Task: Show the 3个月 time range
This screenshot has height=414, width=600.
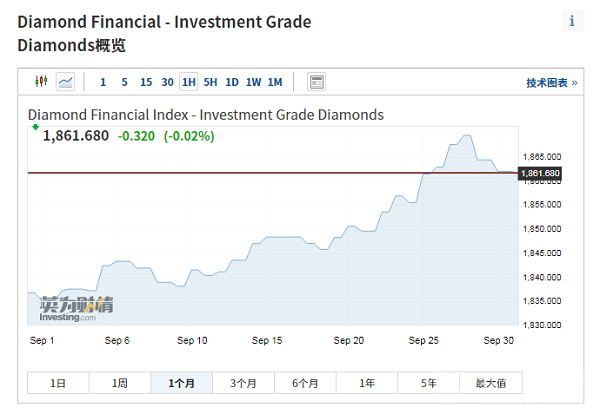Action: point(243,383)
